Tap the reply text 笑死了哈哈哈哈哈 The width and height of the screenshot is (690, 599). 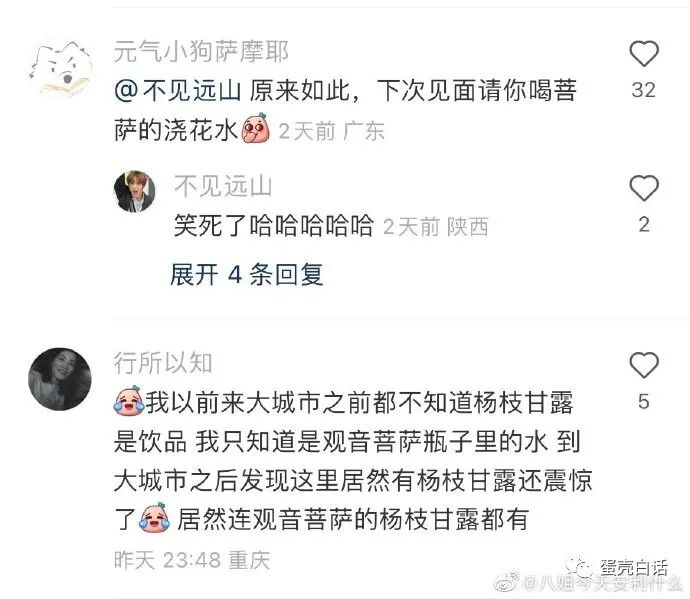pos(274,226)
